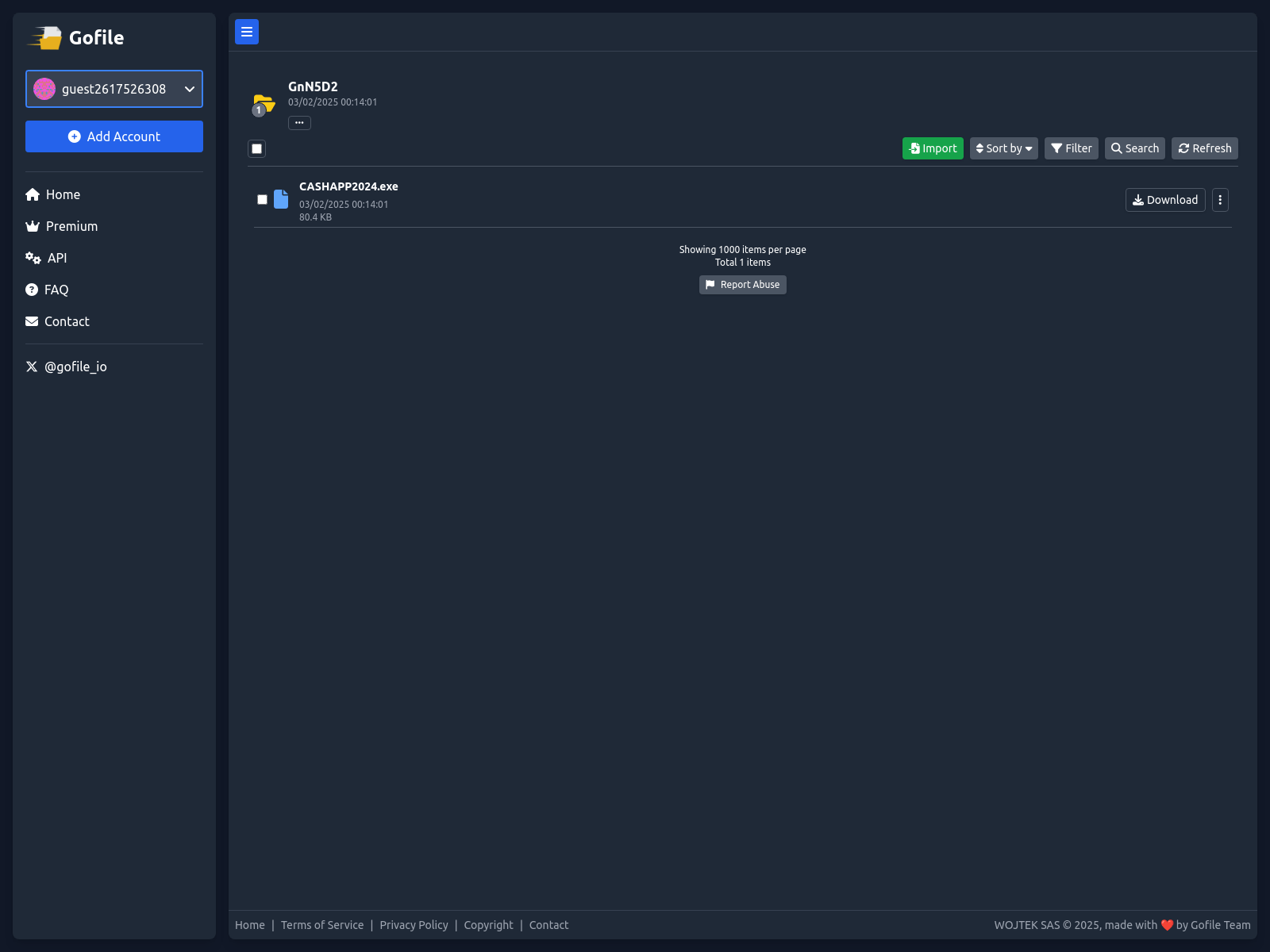Open the Terms of Service link
The image size is (1270, 952).
[322, 925]
